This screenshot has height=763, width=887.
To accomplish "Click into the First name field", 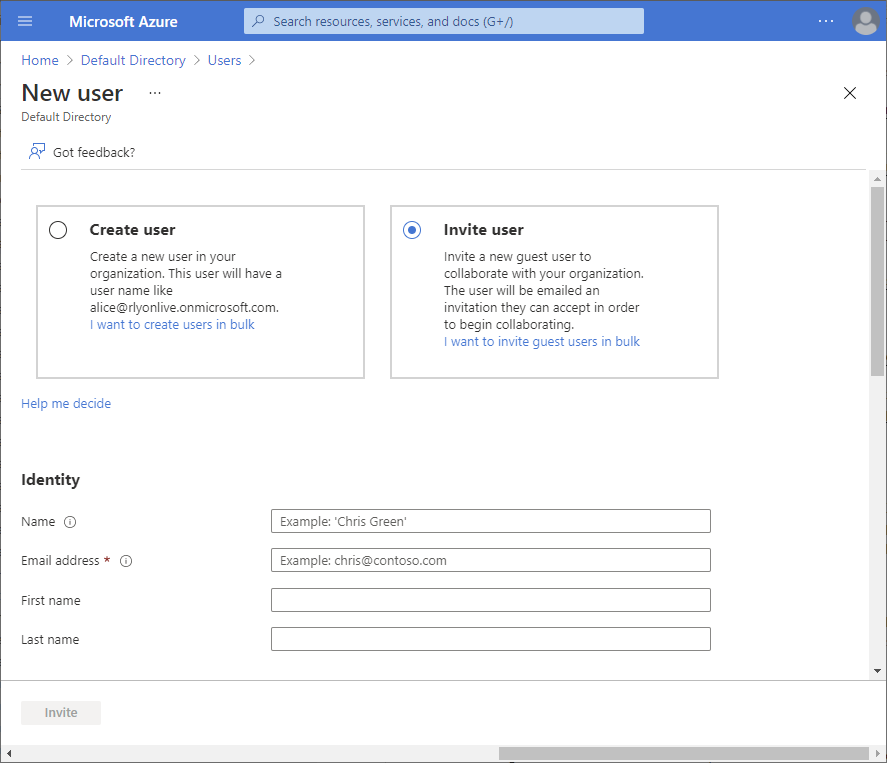I will [490, 600].
